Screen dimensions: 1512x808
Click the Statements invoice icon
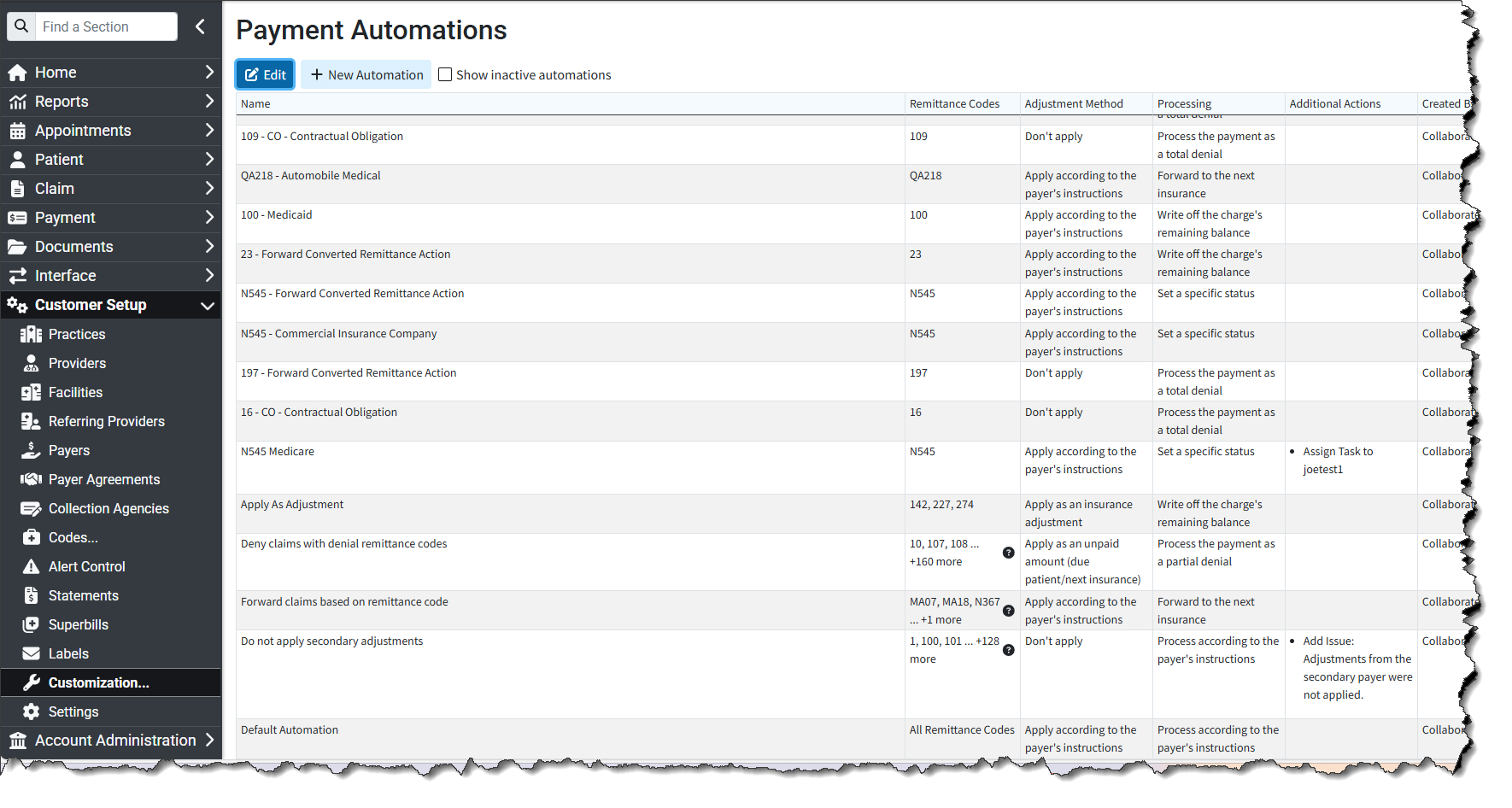(x=32, y=595)
